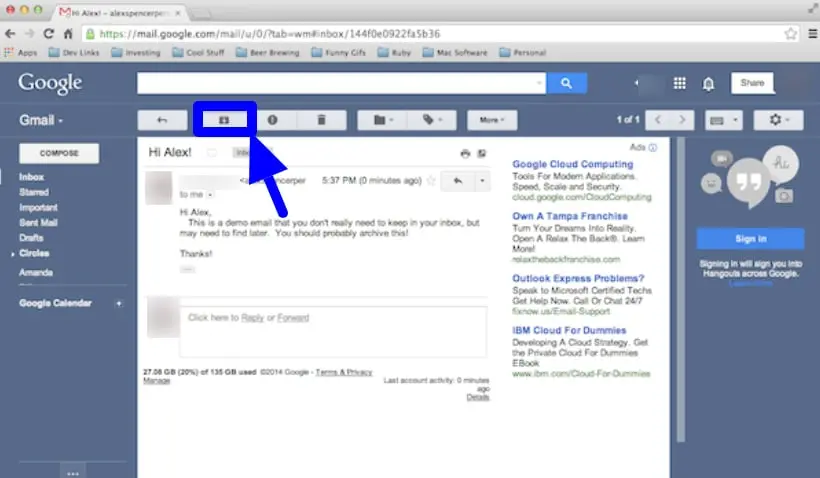This screenshot has height=478, width=820.
Task: Reload the page in browser
Action: pos(49,33)
